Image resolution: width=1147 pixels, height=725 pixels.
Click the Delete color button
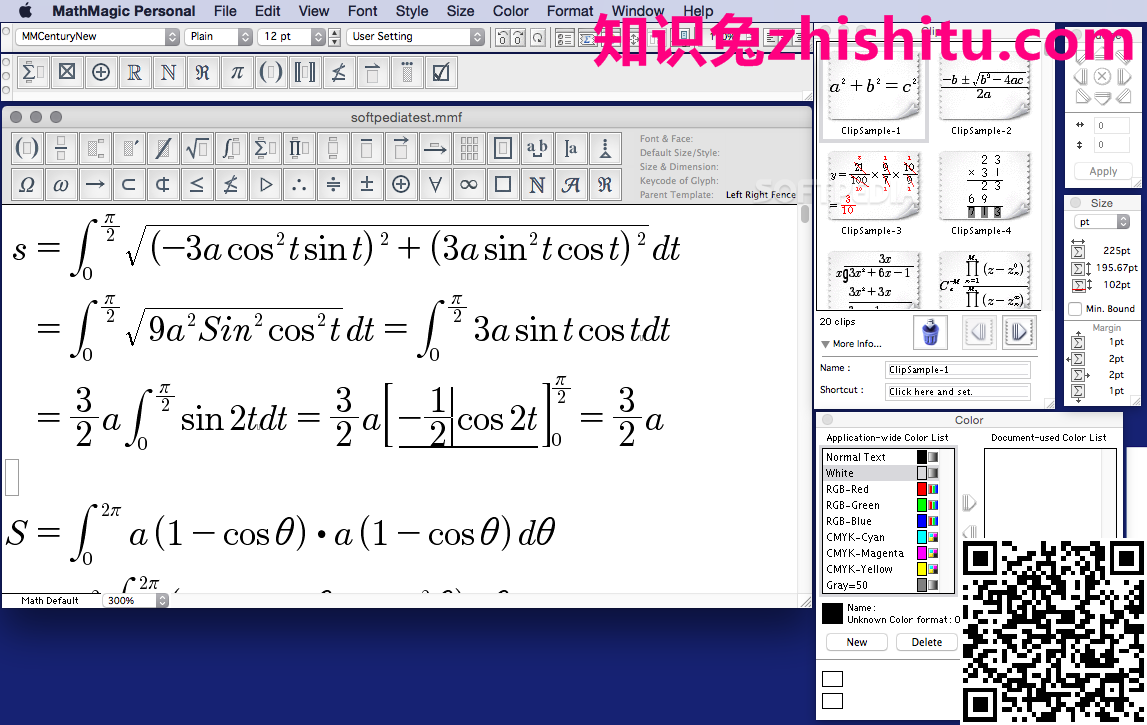(927, 642)
